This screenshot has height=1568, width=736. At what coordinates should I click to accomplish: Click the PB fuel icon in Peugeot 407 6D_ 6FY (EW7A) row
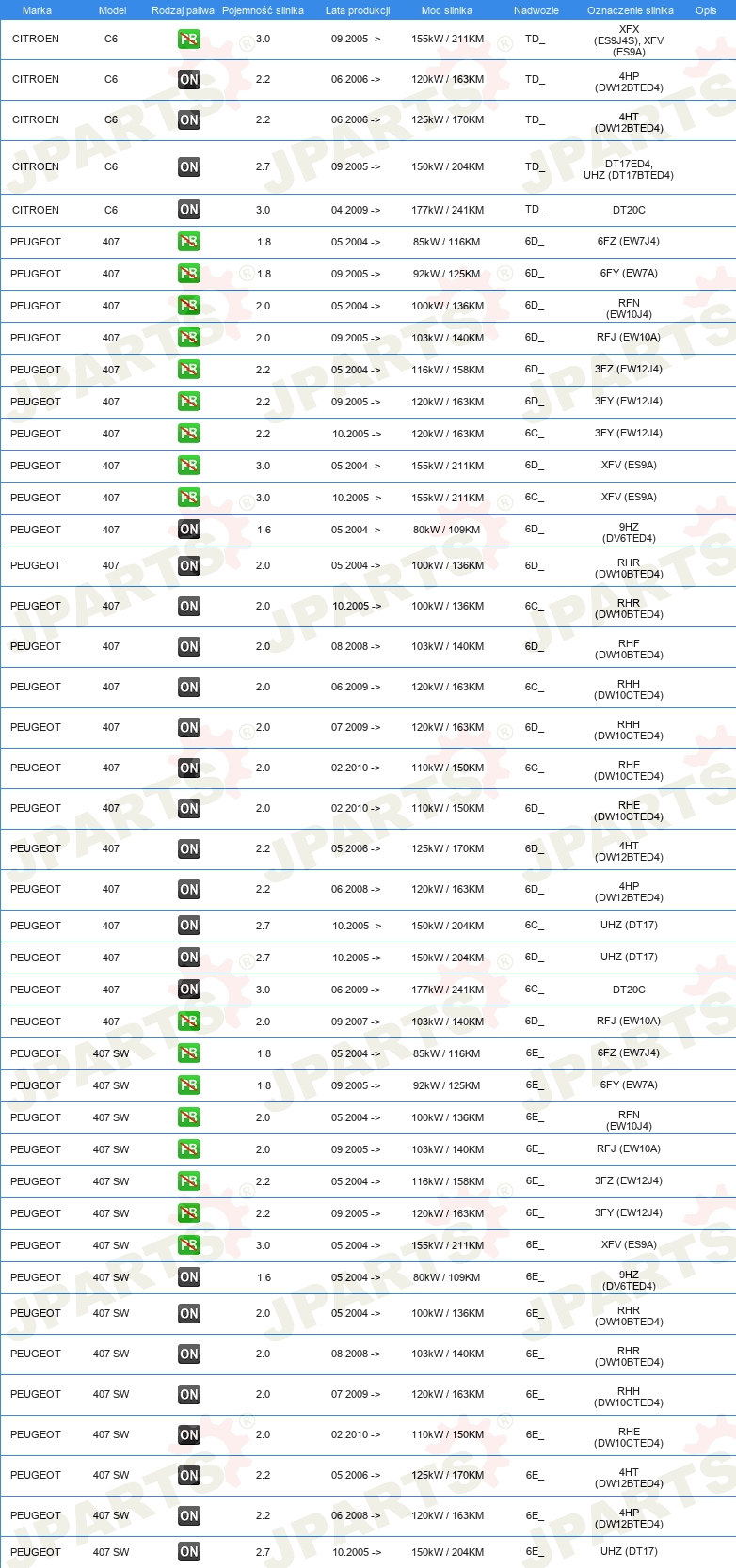189,274
